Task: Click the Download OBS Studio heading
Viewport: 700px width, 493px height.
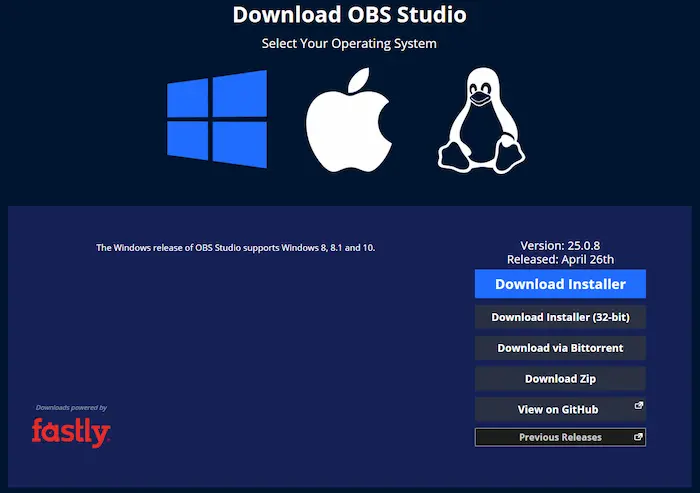Action: click(350, 14)
